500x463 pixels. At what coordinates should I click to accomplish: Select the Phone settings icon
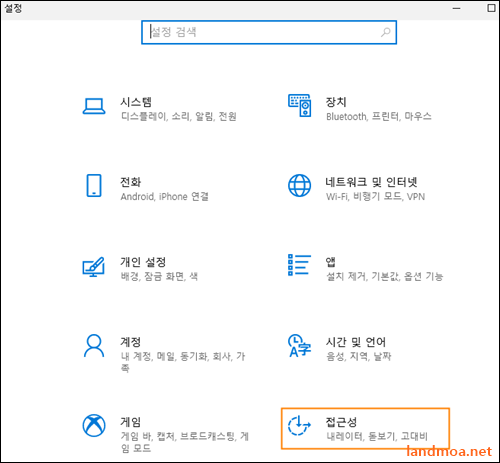click(x=94, y=185)
